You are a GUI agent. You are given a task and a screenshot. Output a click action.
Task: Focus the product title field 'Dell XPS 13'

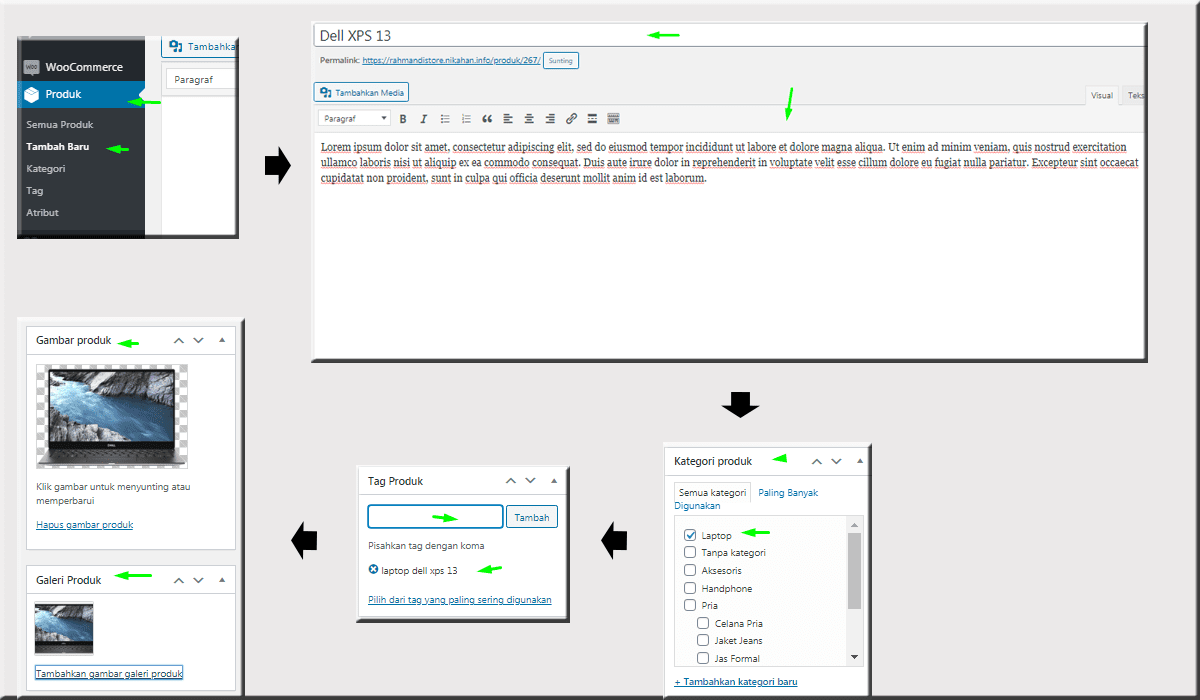click(x=730, y=35)
